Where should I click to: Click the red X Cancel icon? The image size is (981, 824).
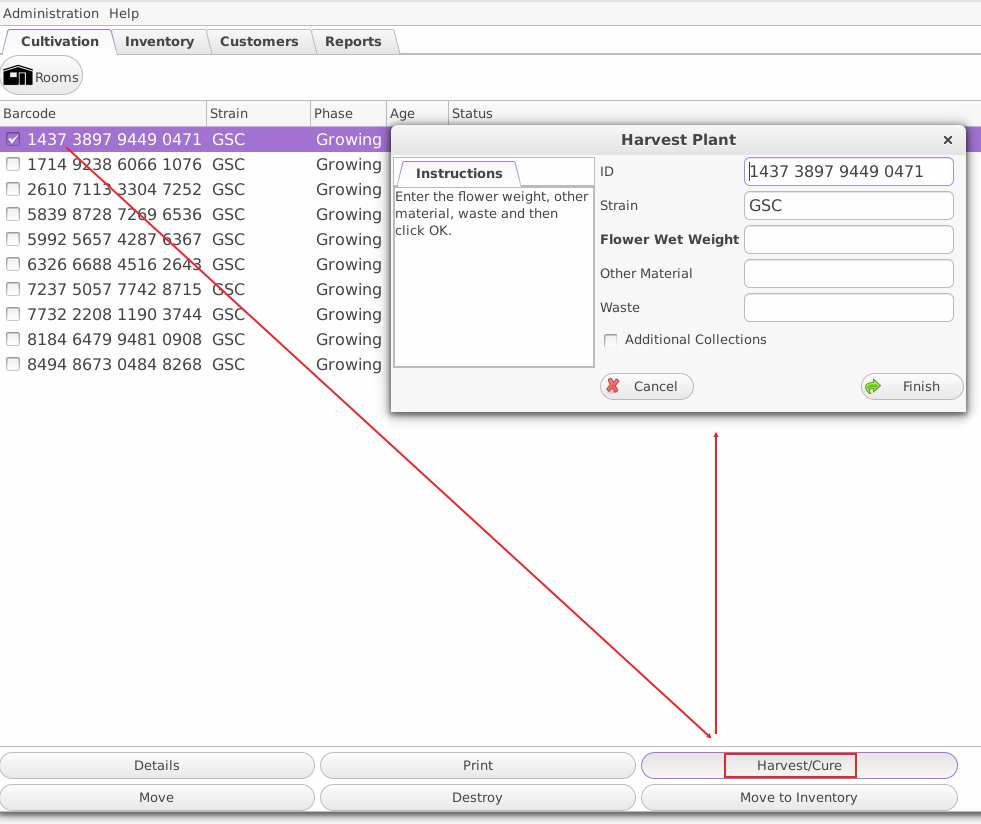click(x=614, y=386)
